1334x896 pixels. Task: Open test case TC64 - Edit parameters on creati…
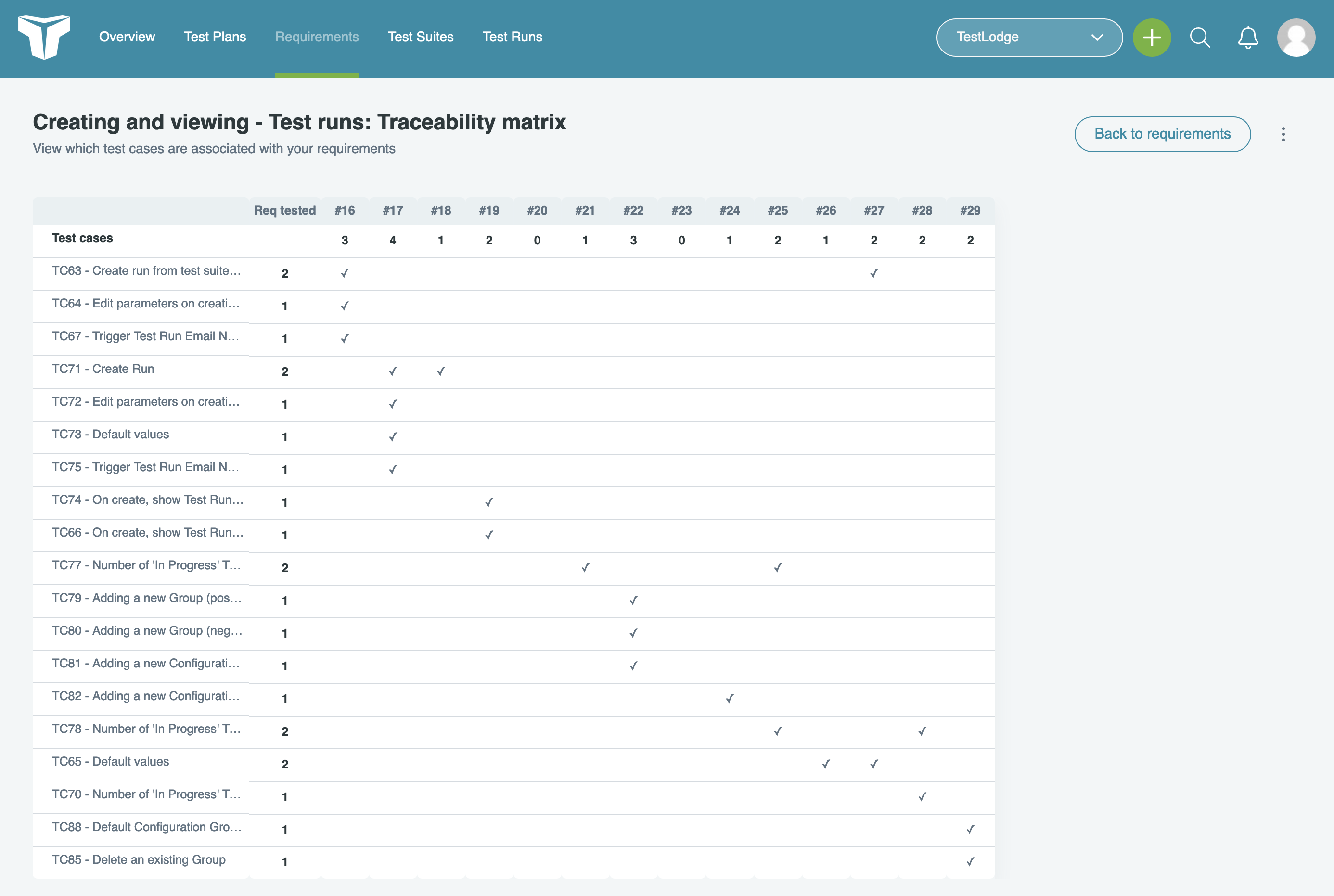click(146, 304)
